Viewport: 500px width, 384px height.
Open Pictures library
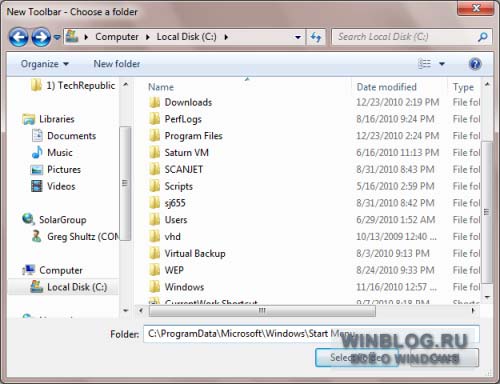tap(56, 169)
